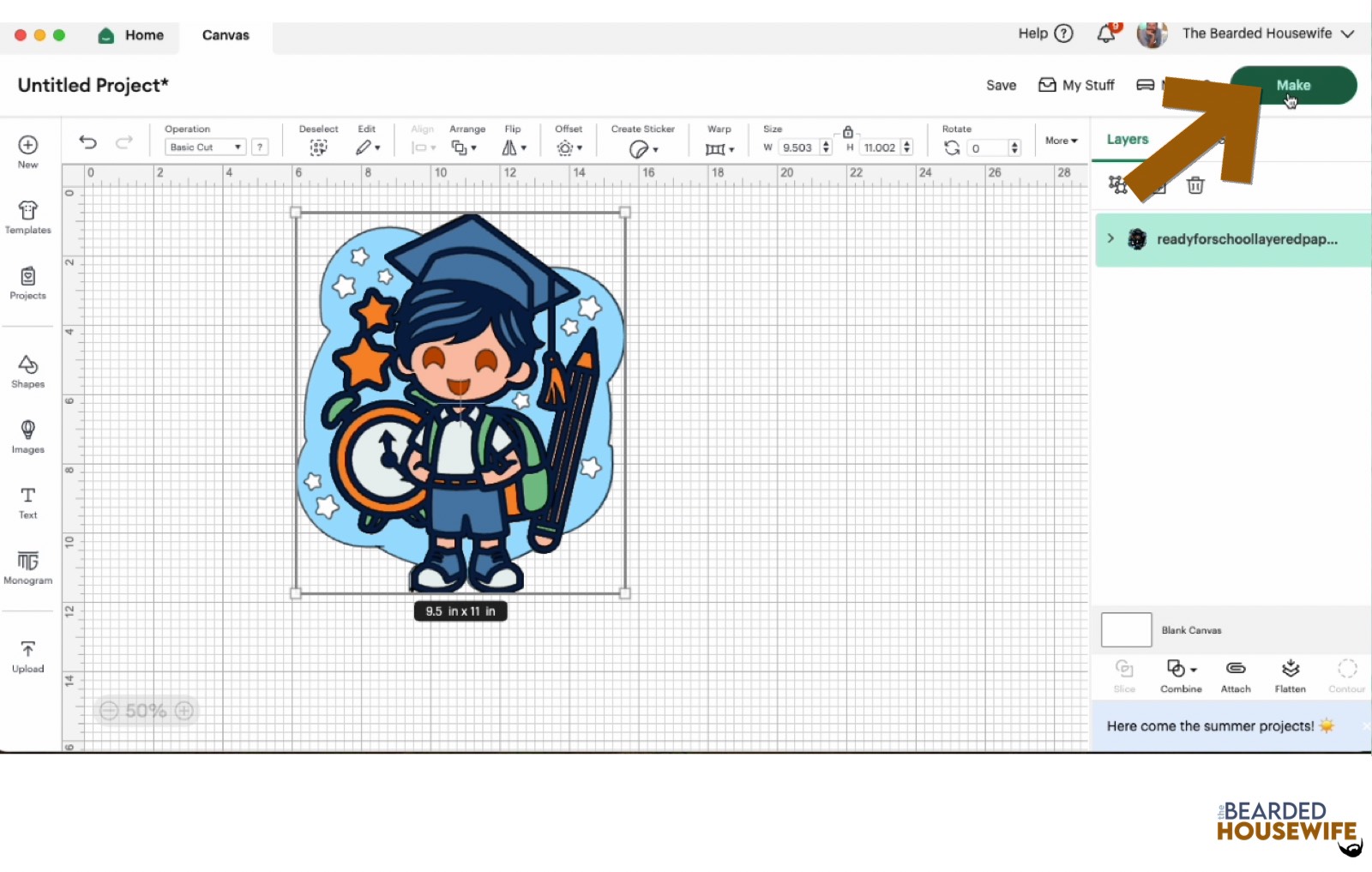This screenshot has height=872, width=1372.
Task: Open the Shapes tool
Action: [27, 371]
